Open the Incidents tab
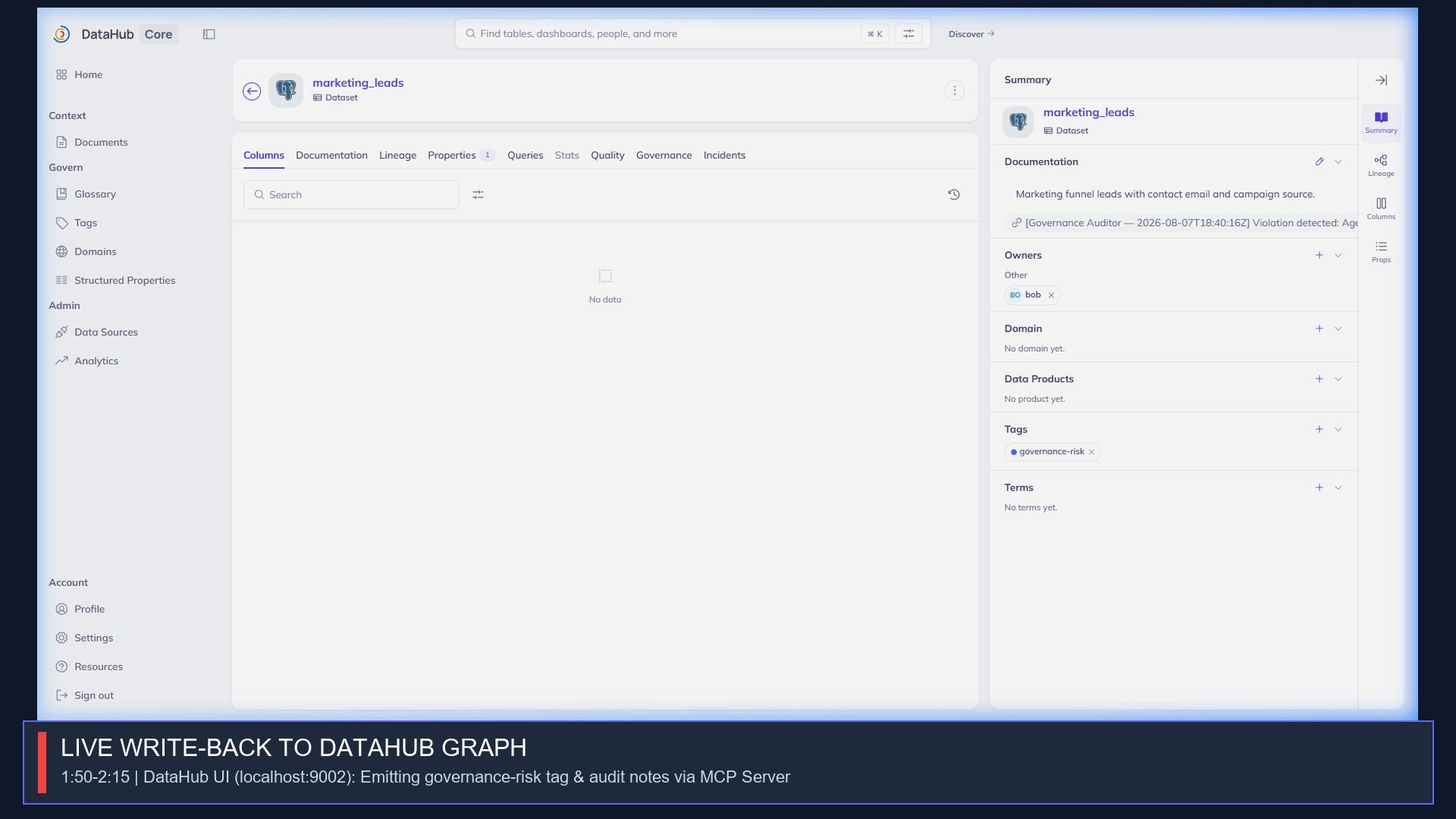1456x819 pixels. (724, 155)
